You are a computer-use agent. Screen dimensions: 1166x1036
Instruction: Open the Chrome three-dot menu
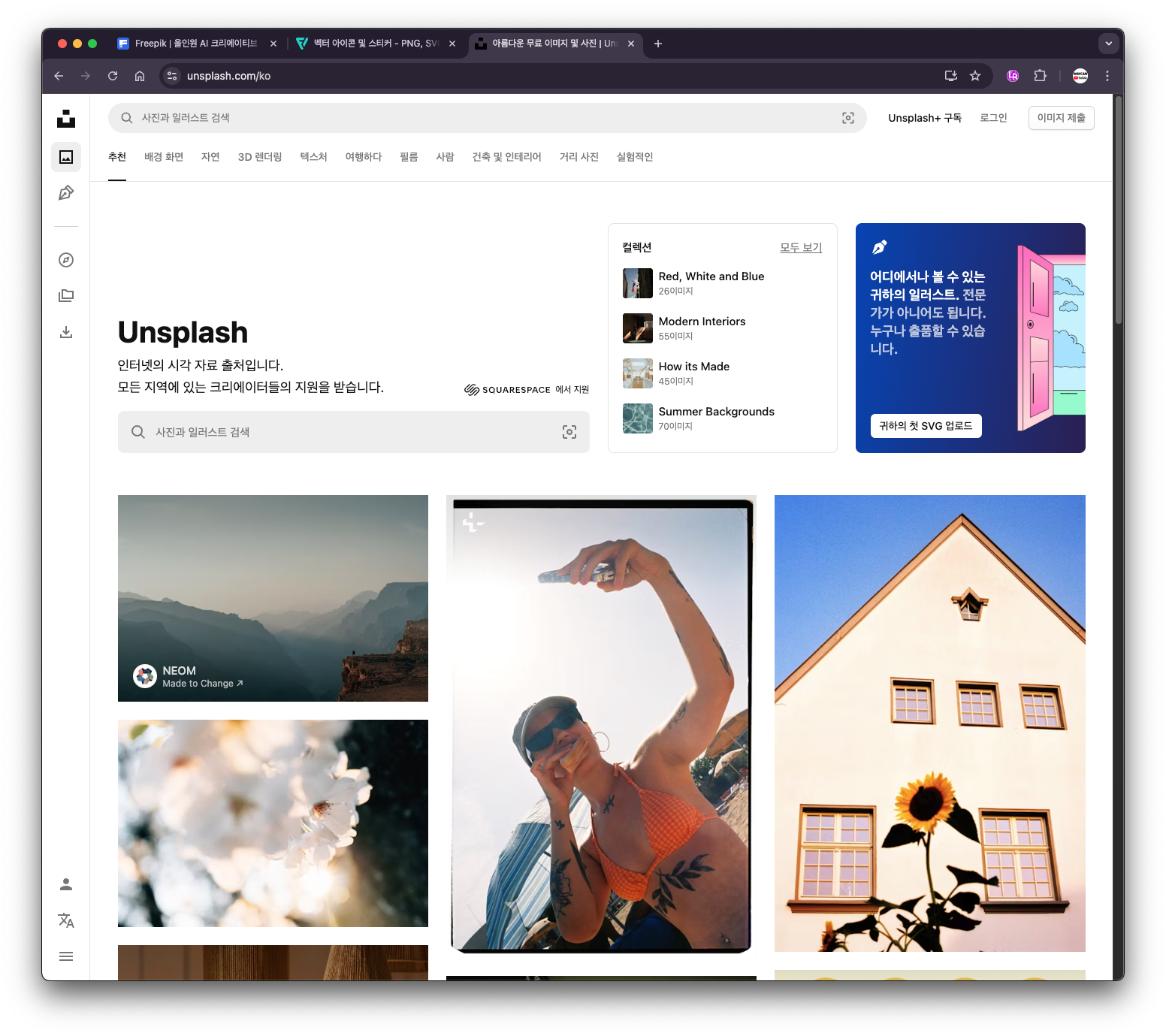pyautogui.click(x=1107, y=76)
